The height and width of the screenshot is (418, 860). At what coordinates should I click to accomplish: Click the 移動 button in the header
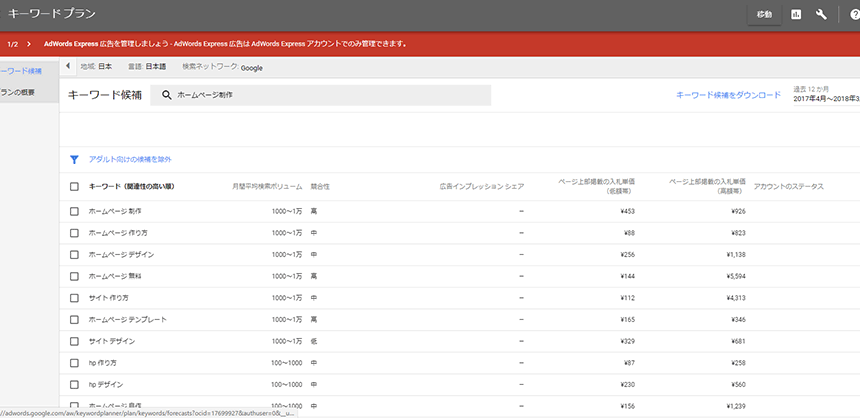click(764, 15)
